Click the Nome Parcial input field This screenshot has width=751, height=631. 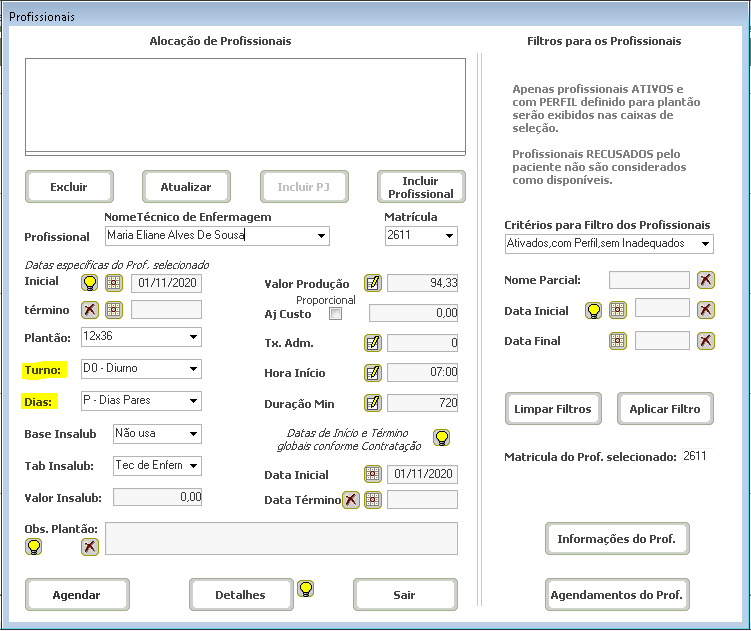pos(649,280)
